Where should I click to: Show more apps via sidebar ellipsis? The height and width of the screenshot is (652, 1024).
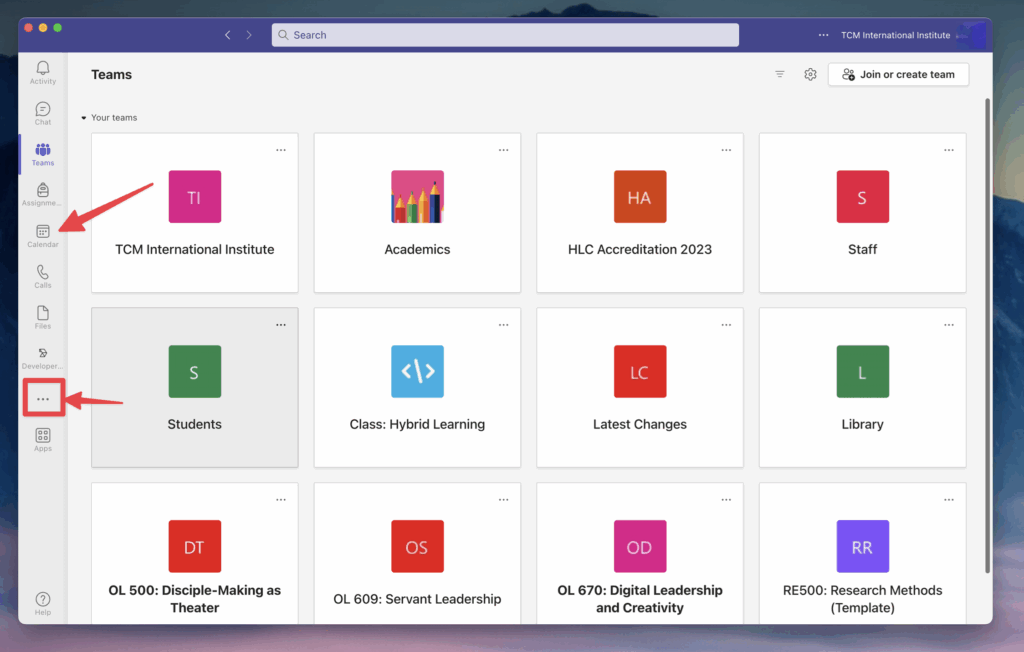click(43, 399)
